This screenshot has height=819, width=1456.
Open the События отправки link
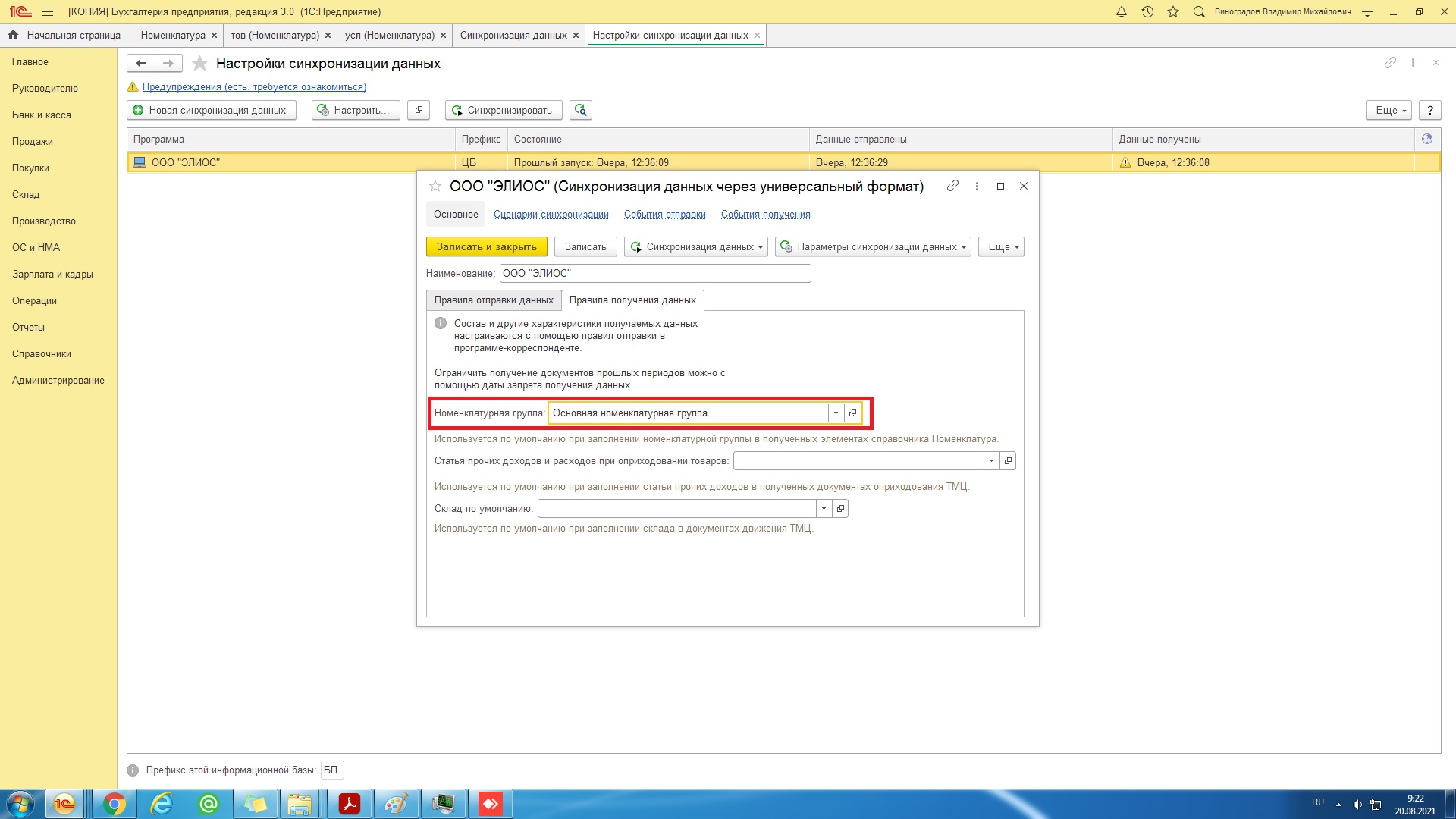pyautogui.click(x=665, y=215)
